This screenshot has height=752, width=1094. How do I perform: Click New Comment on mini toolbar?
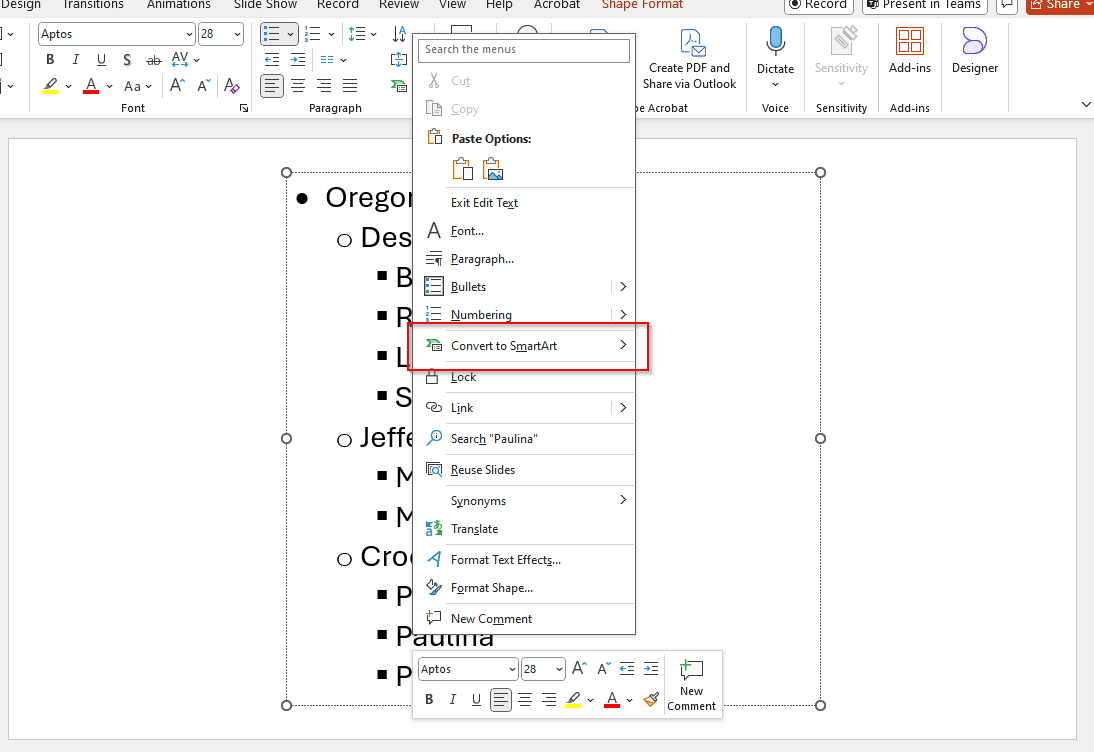(x=691, y=685)
